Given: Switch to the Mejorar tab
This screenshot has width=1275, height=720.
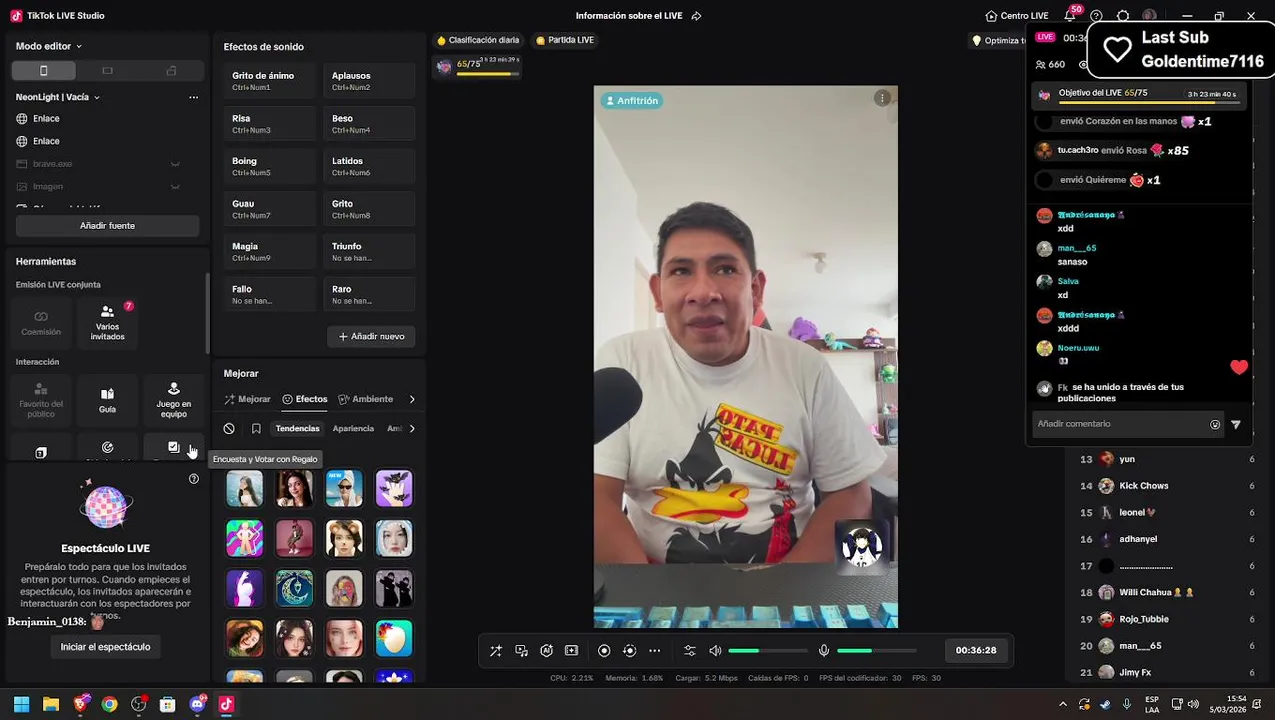Looking at the screenshot, I should pos(247,399).
